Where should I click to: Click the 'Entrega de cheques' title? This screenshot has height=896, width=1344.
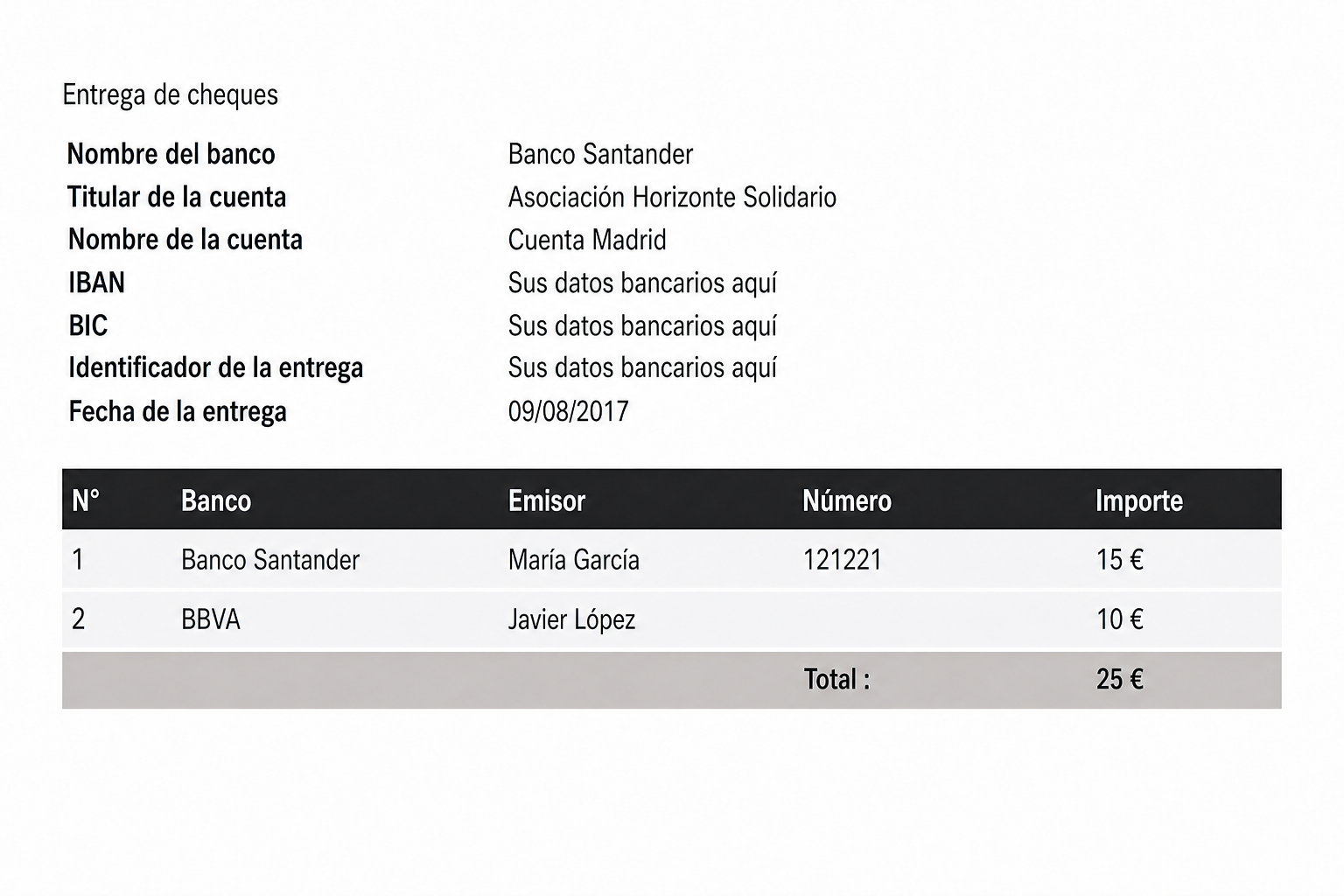[x=170, y=94]
